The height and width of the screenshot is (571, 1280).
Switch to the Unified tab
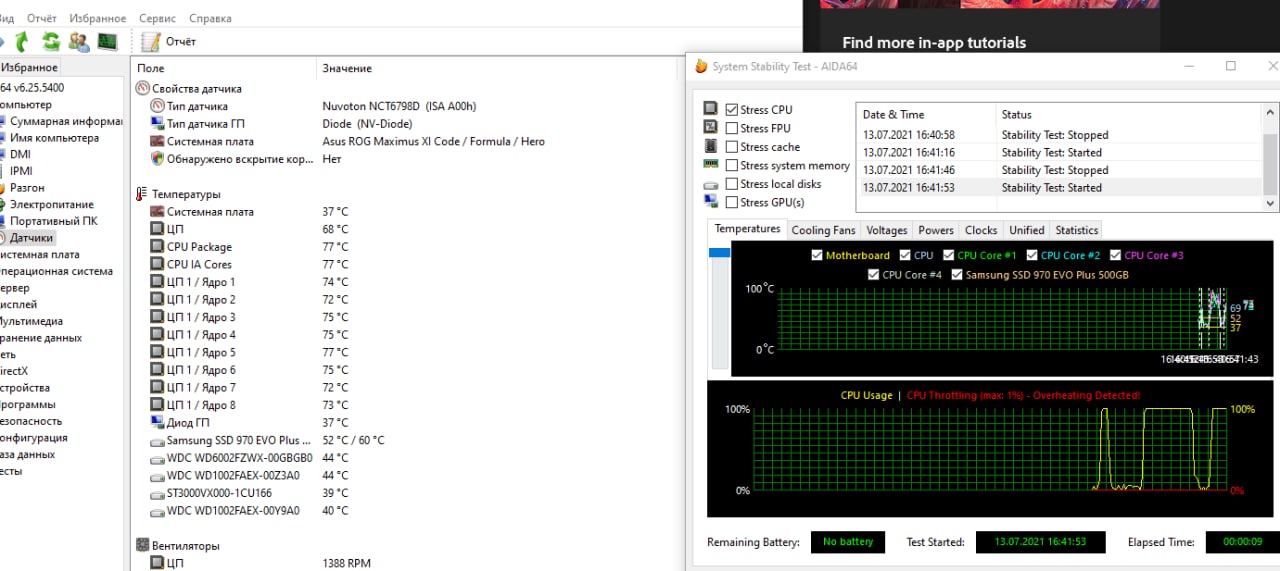tap(1026, 230)
